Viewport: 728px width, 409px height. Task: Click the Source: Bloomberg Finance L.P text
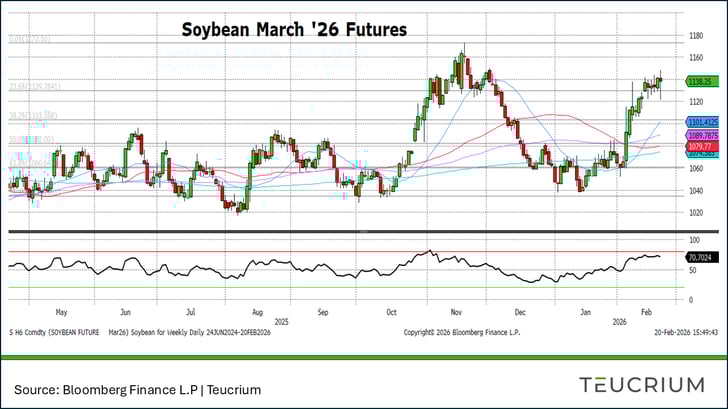click(x=137, y=386)
